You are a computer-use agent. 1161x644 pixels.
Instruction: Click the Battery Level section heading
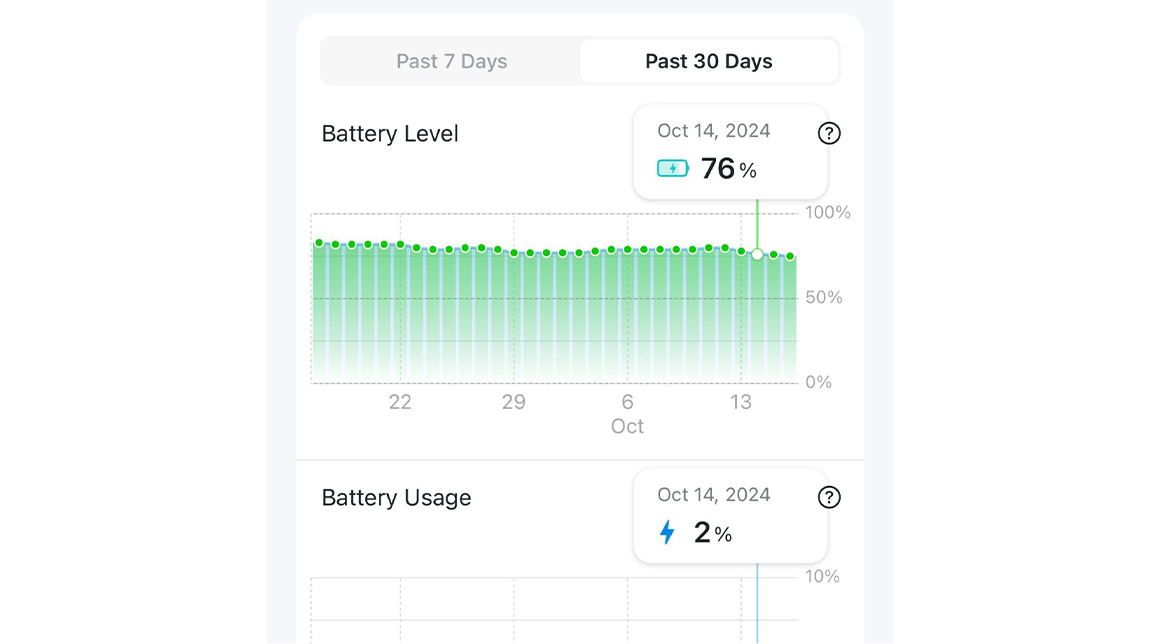click(390, 134)
